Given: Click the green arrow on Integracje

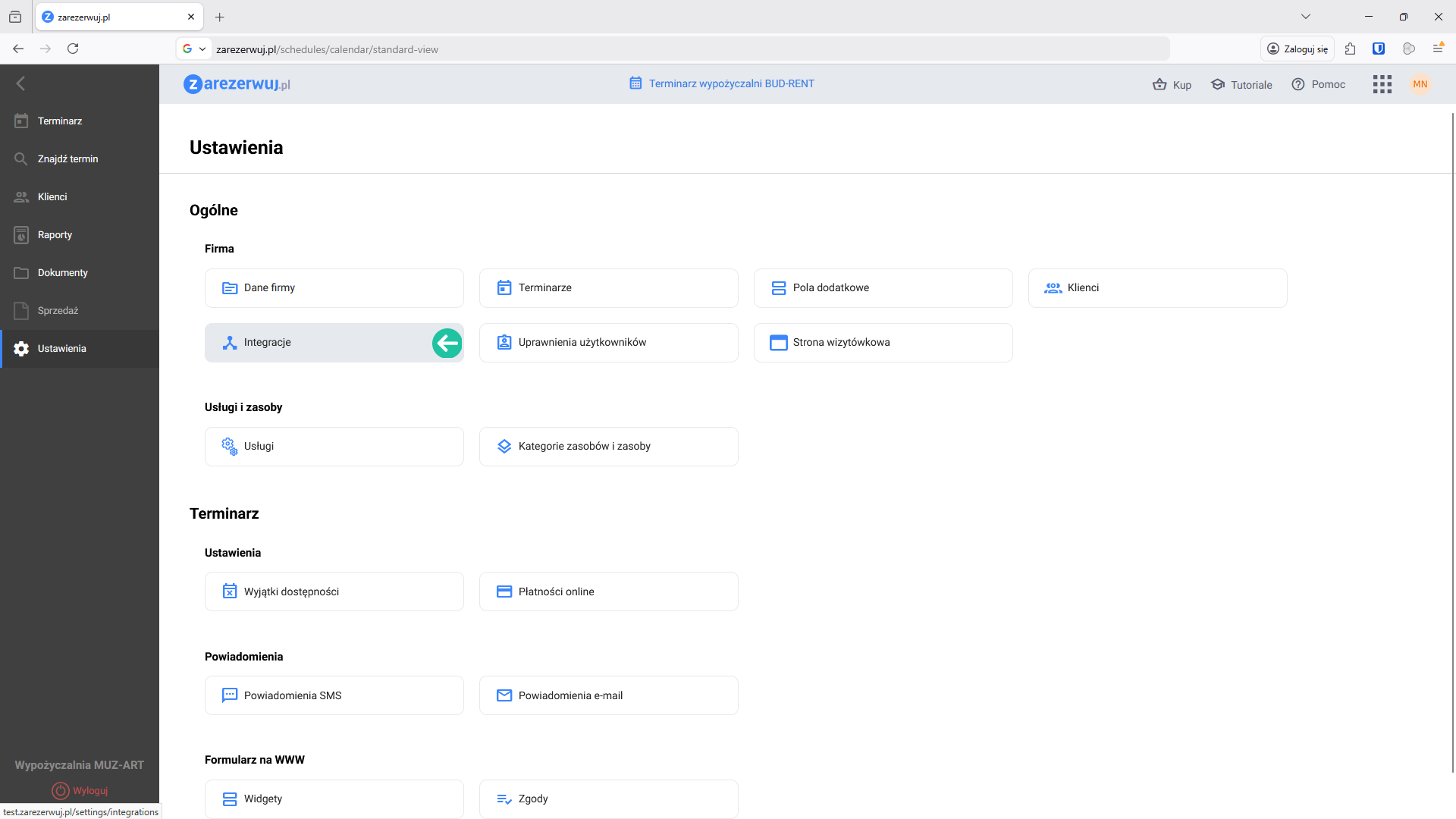Looking at the screenshot, I should [447, 343].
